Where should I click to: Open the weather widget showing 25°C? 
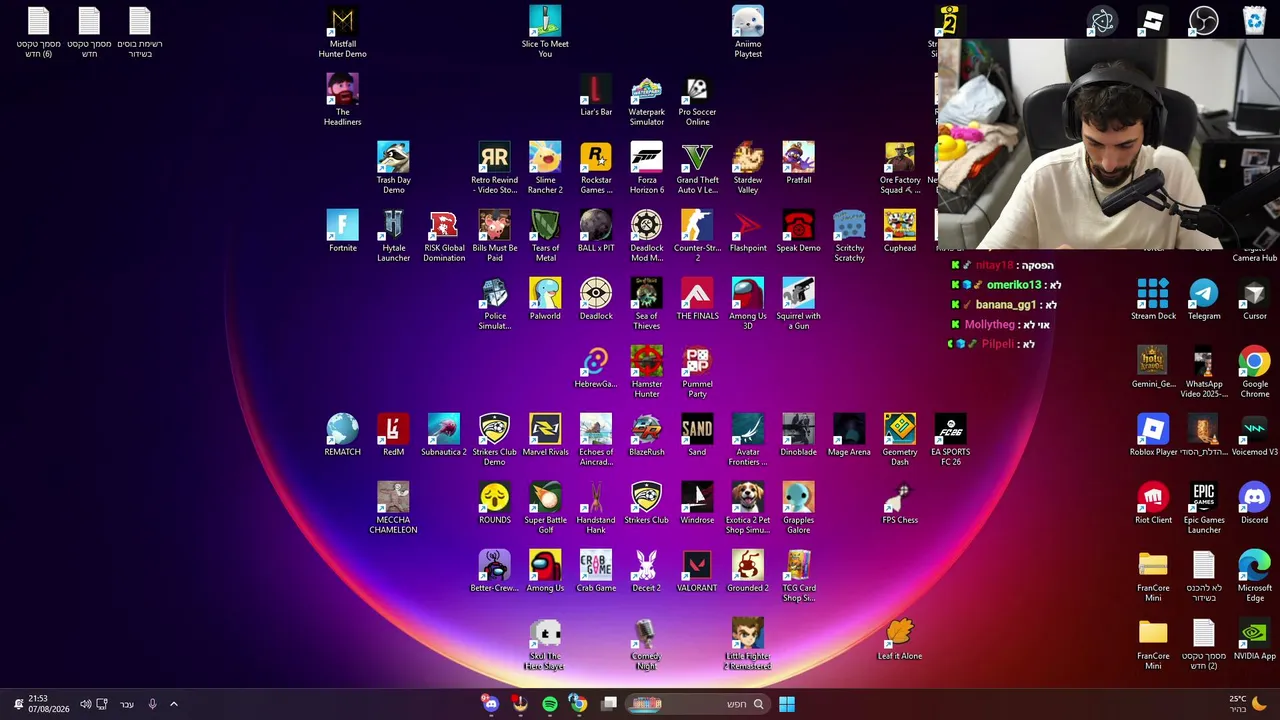pos(1247,704)
